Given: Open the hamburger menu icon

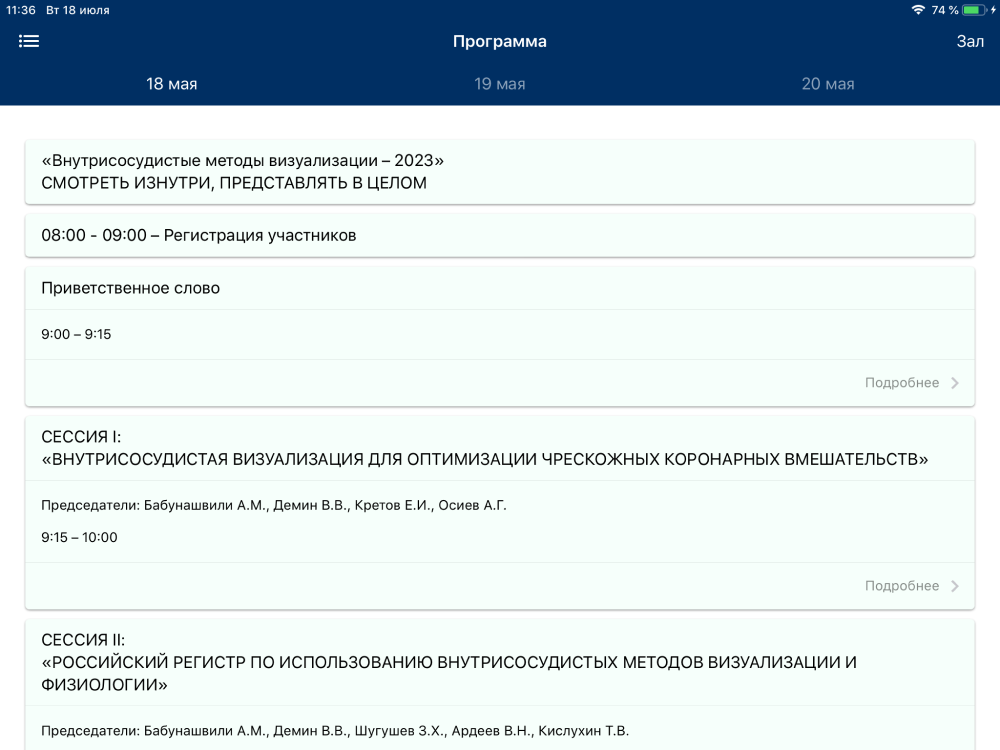Looking at the screenshot, I should point(29,41).
